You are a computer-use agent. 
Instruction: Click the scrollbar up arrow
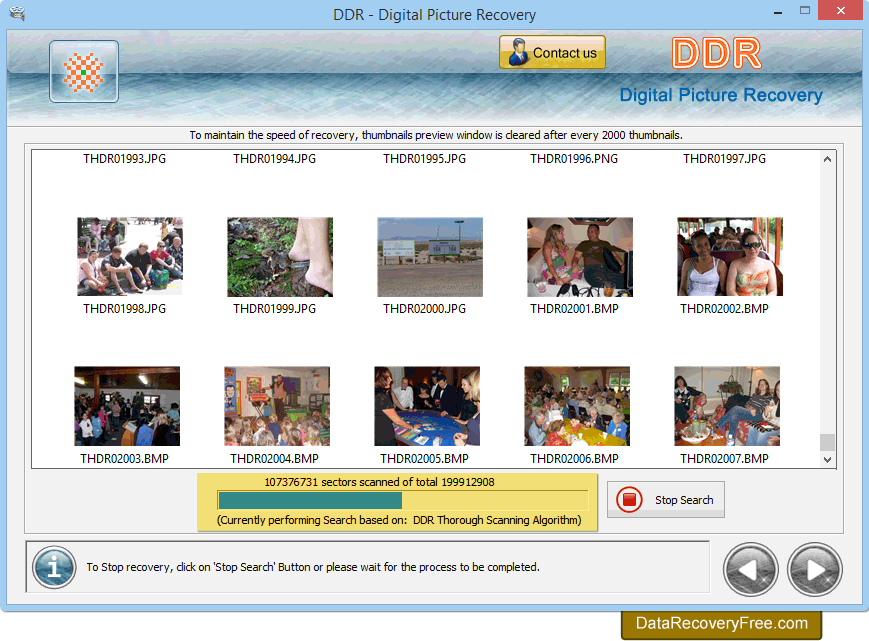(827, 159)
